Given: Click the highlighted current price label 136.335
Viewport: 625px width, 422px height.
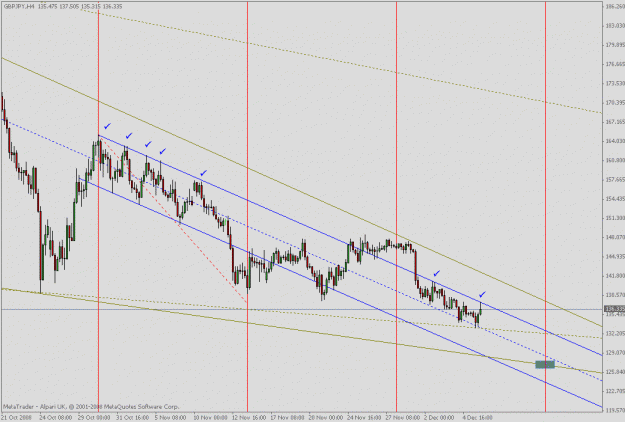Looking at the screenshot, I should 615,309.
